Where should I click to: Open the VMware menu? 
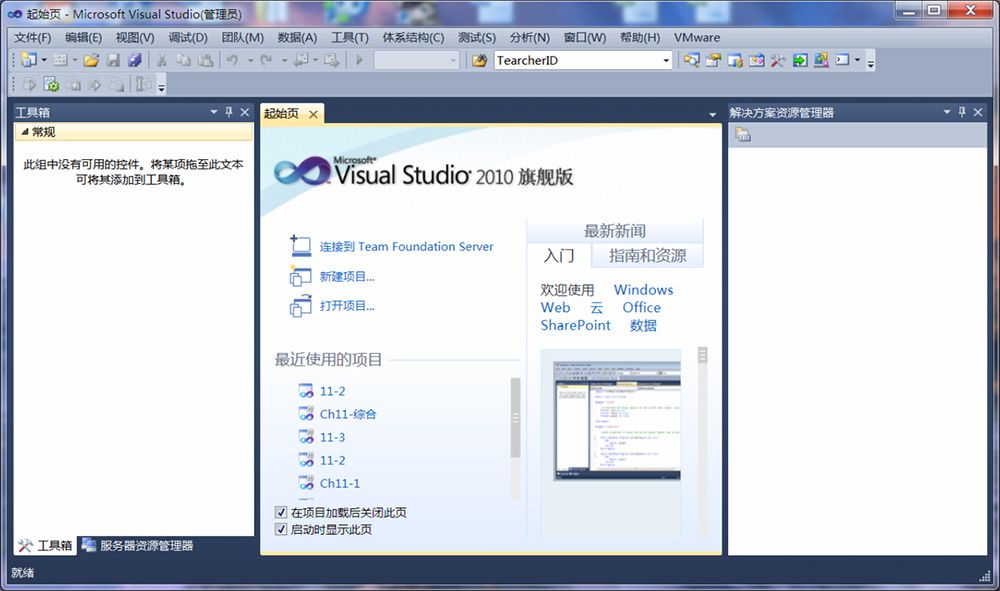697,38
